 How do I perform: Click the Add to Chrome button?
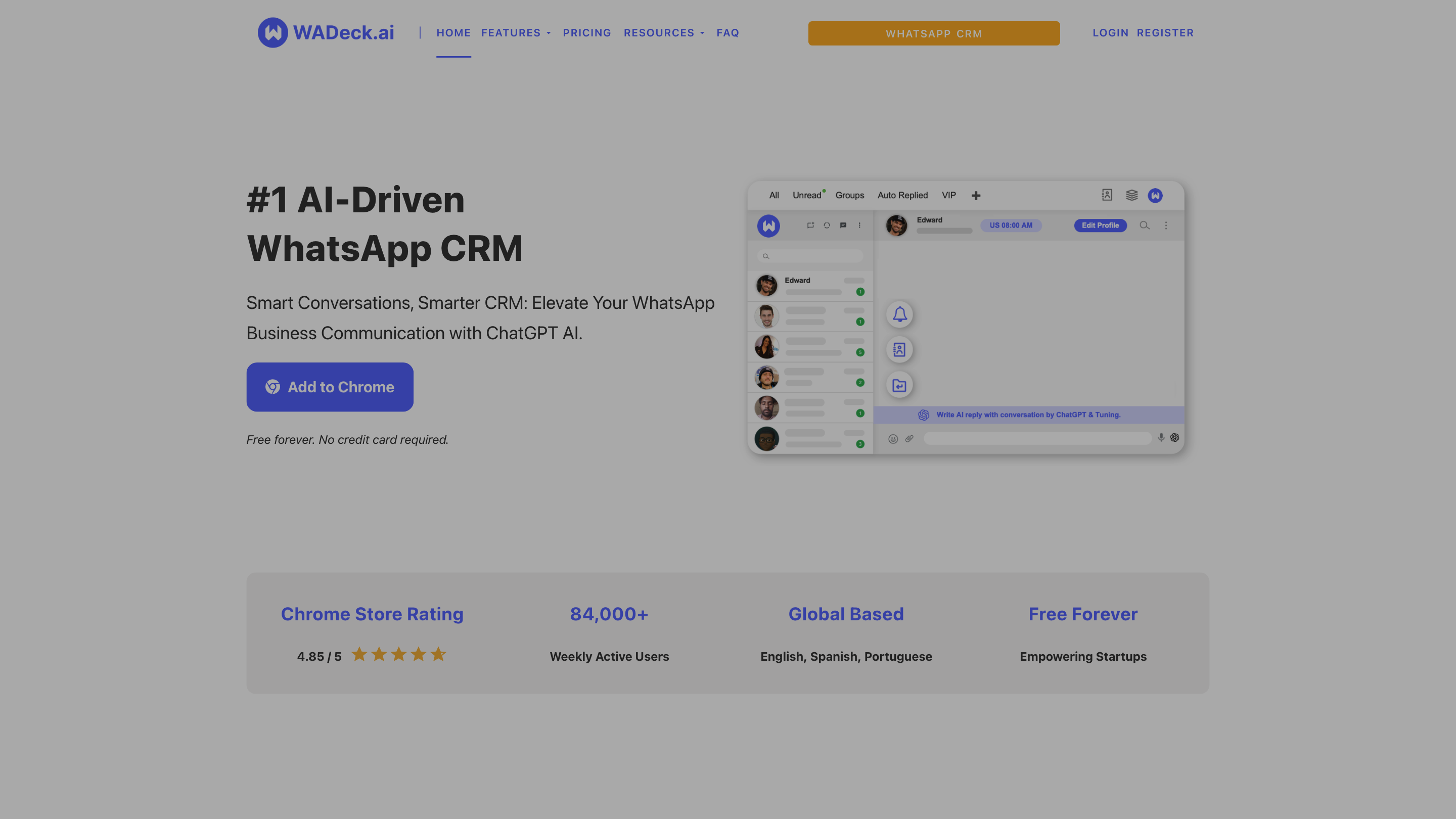[330, 387]
